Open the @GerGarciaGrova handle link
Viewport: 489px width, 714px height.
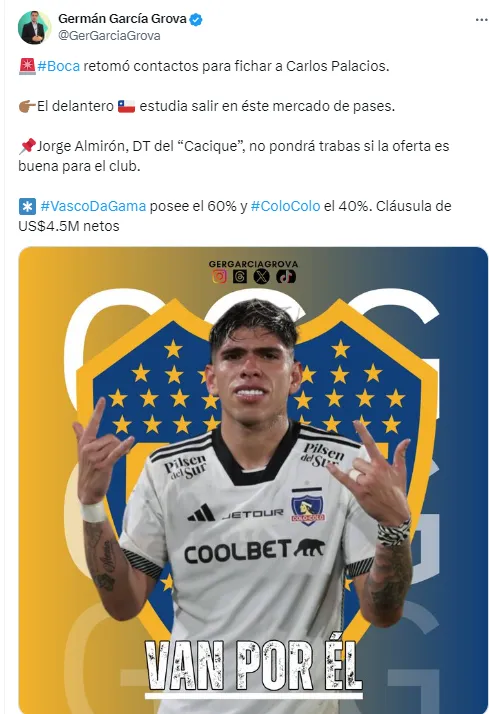pyautogui.click(x=109, y=36)
